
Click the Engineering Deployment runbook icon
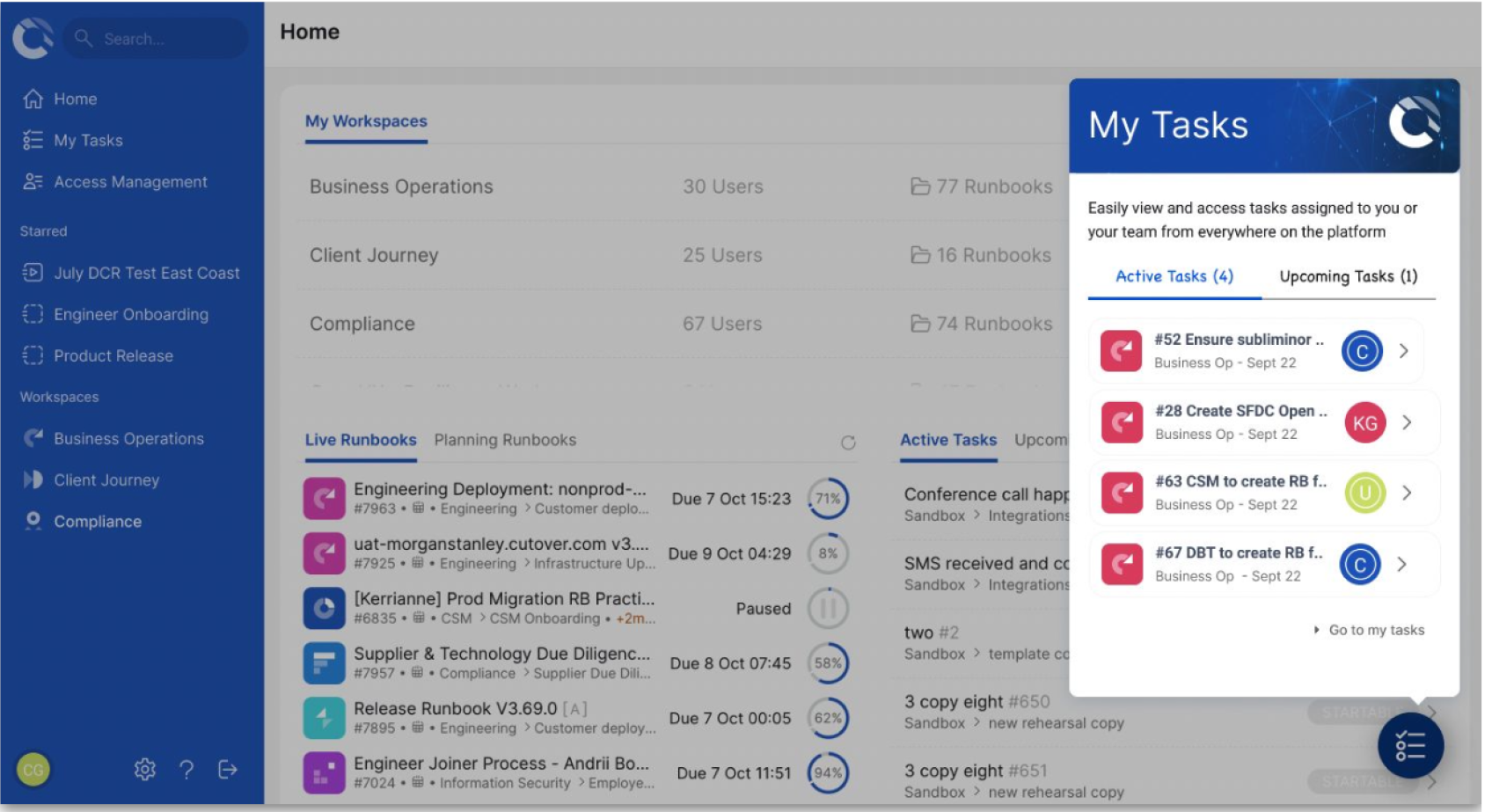click(324, 499)
